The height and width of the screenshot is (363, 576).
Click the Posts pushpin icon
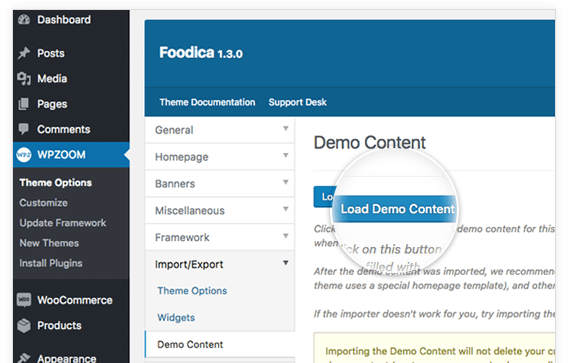pyautogui.click(x=24, y=53)
